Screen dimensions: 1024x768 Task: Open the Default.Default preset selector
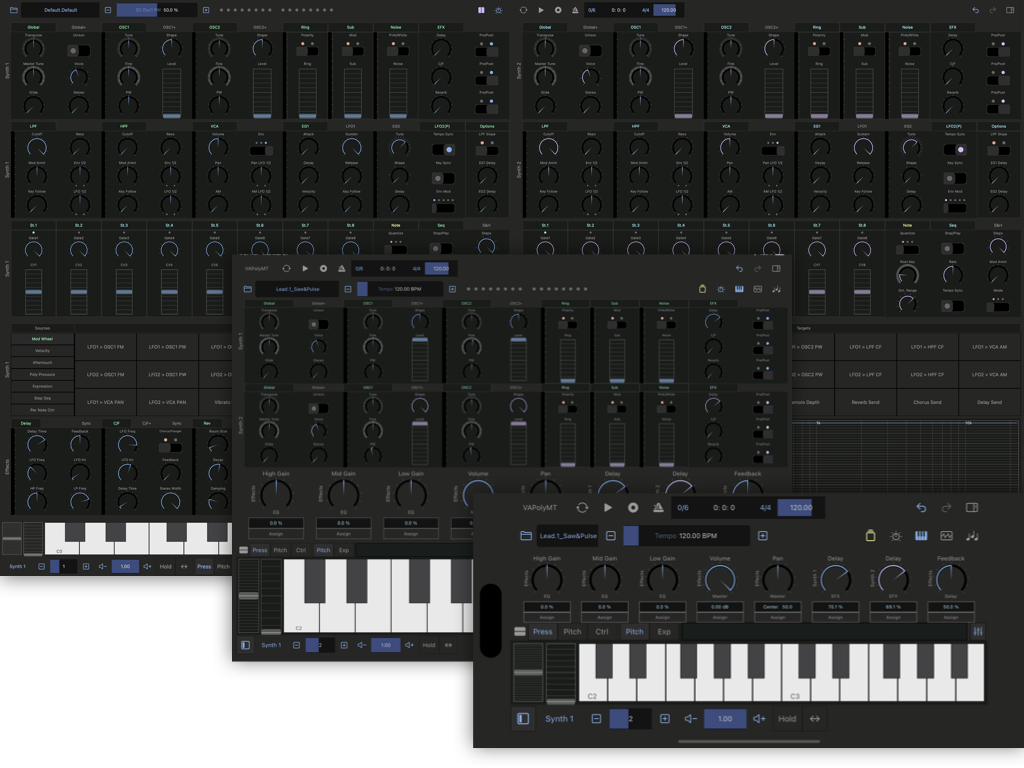(x=60, y=10)
